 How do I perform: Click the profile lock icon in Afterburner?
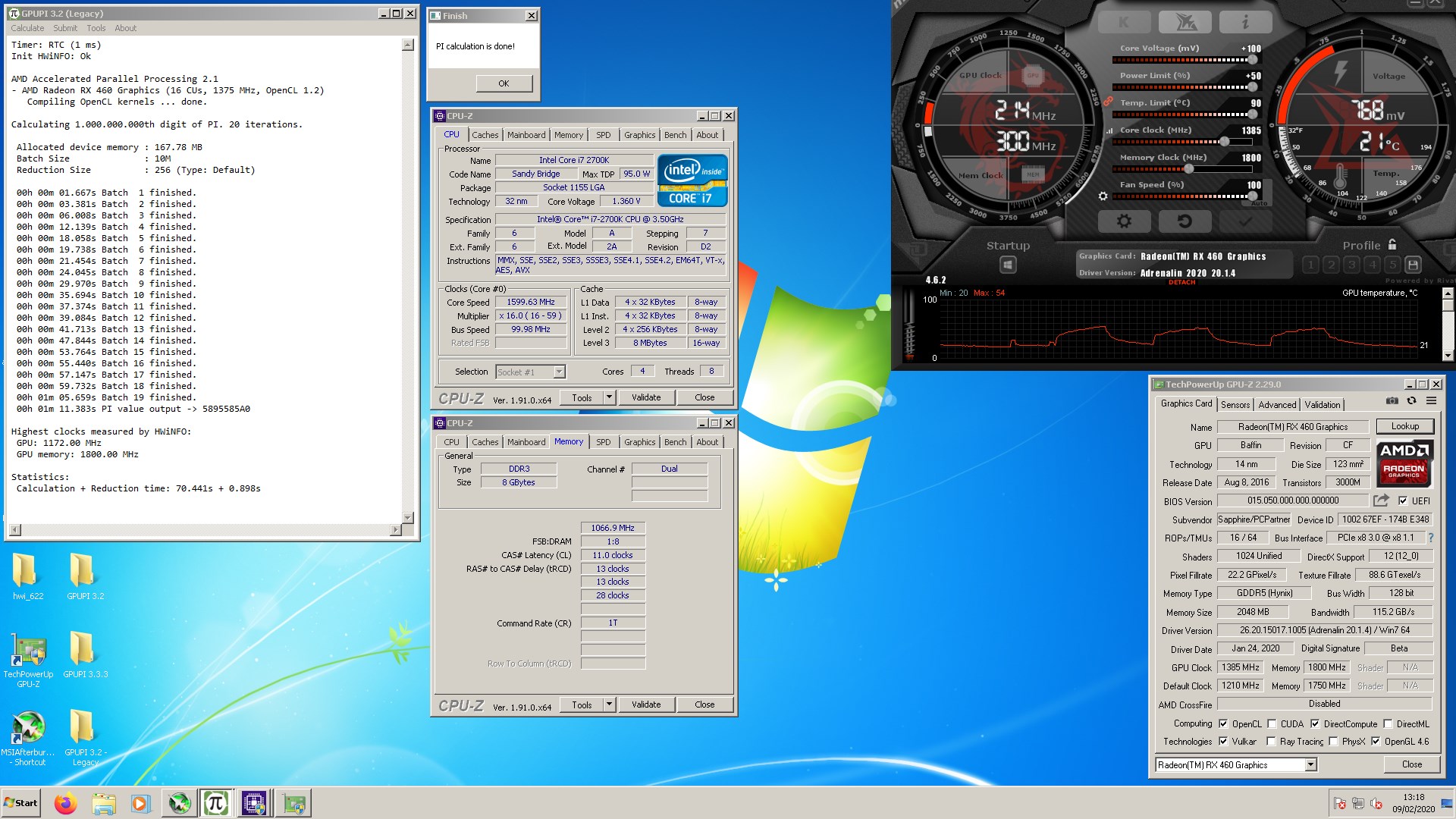coord(1392,245)
